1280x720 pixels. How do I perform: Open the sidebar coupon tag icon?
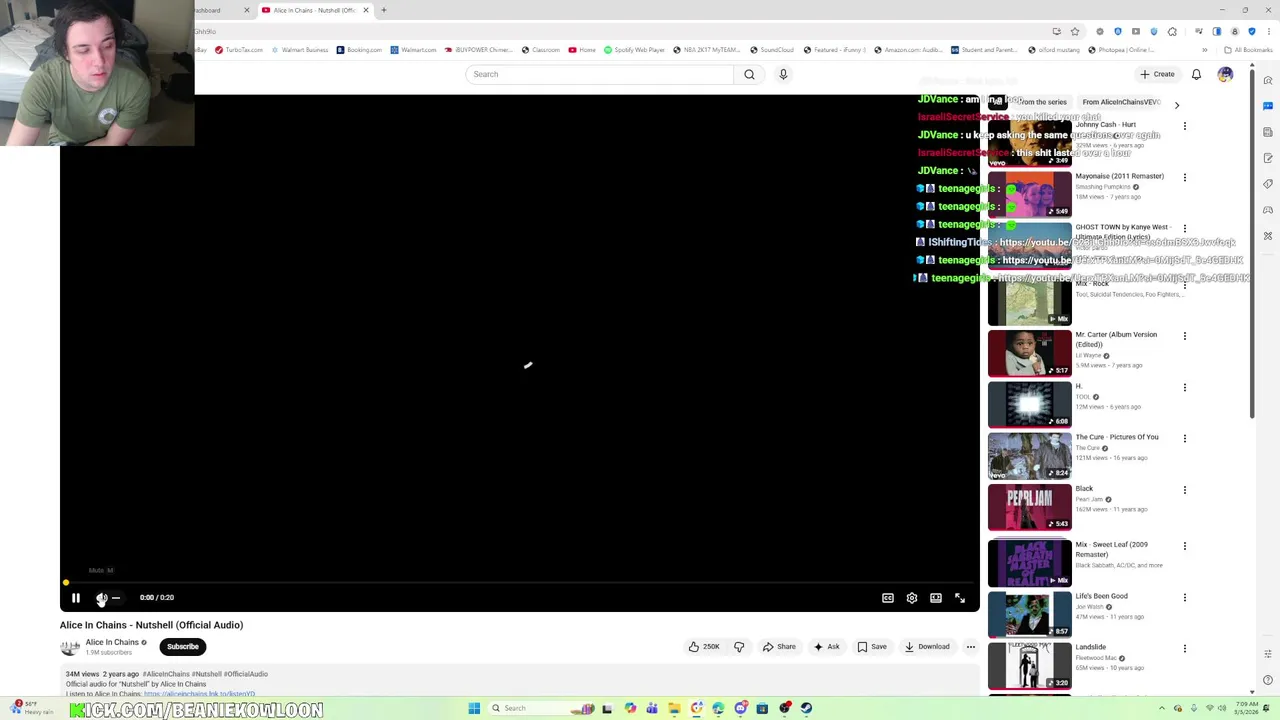point(1268,184)
